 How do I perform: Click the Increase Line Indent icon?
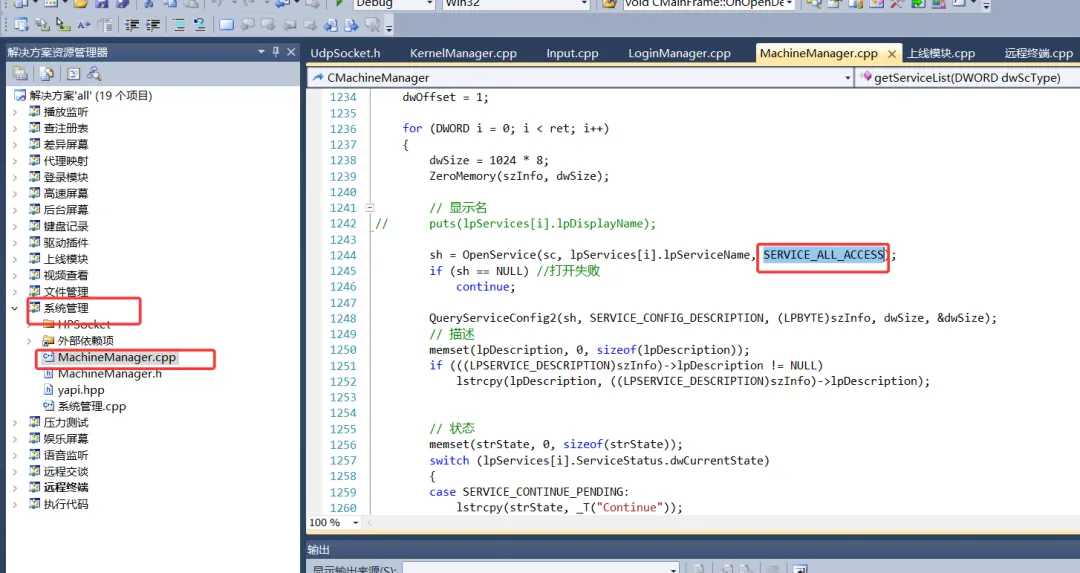[x=153, y=25]
